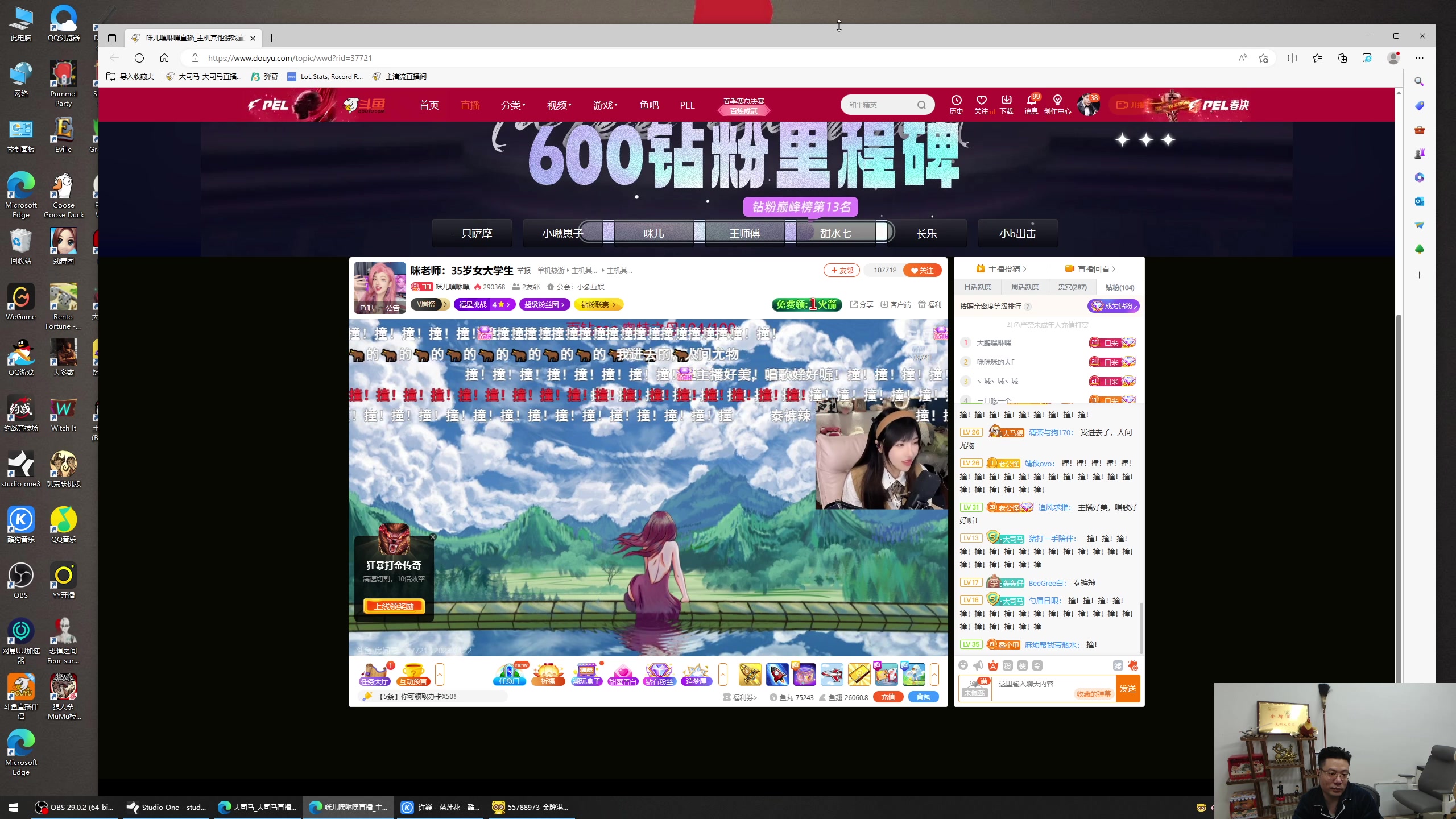This screenshot has width=1456, height=819.
Task: Open OBS 29.0.2 from taskbar
Action: [x=75, y=807]
